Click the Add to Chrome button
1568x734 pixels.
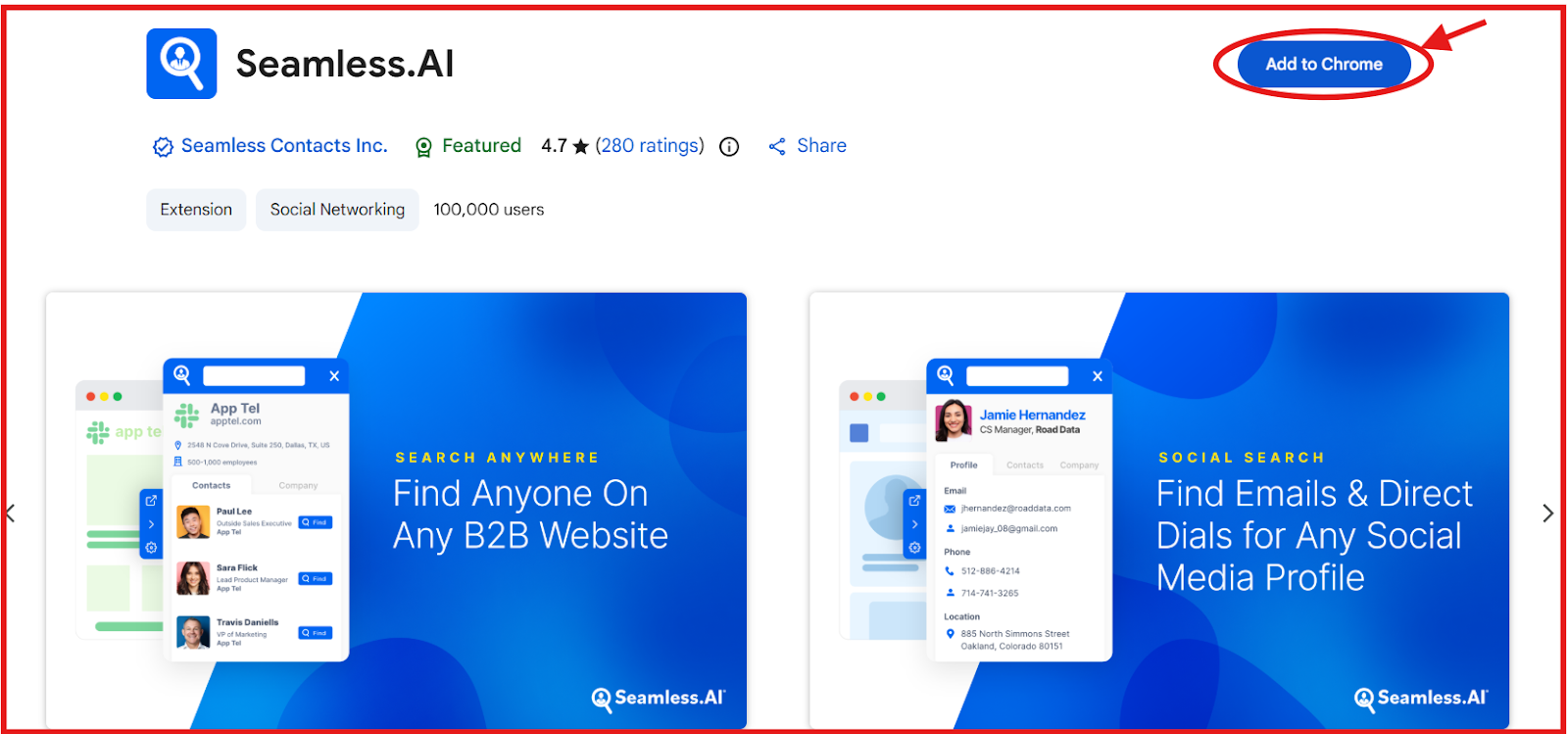click(1324, 65)
